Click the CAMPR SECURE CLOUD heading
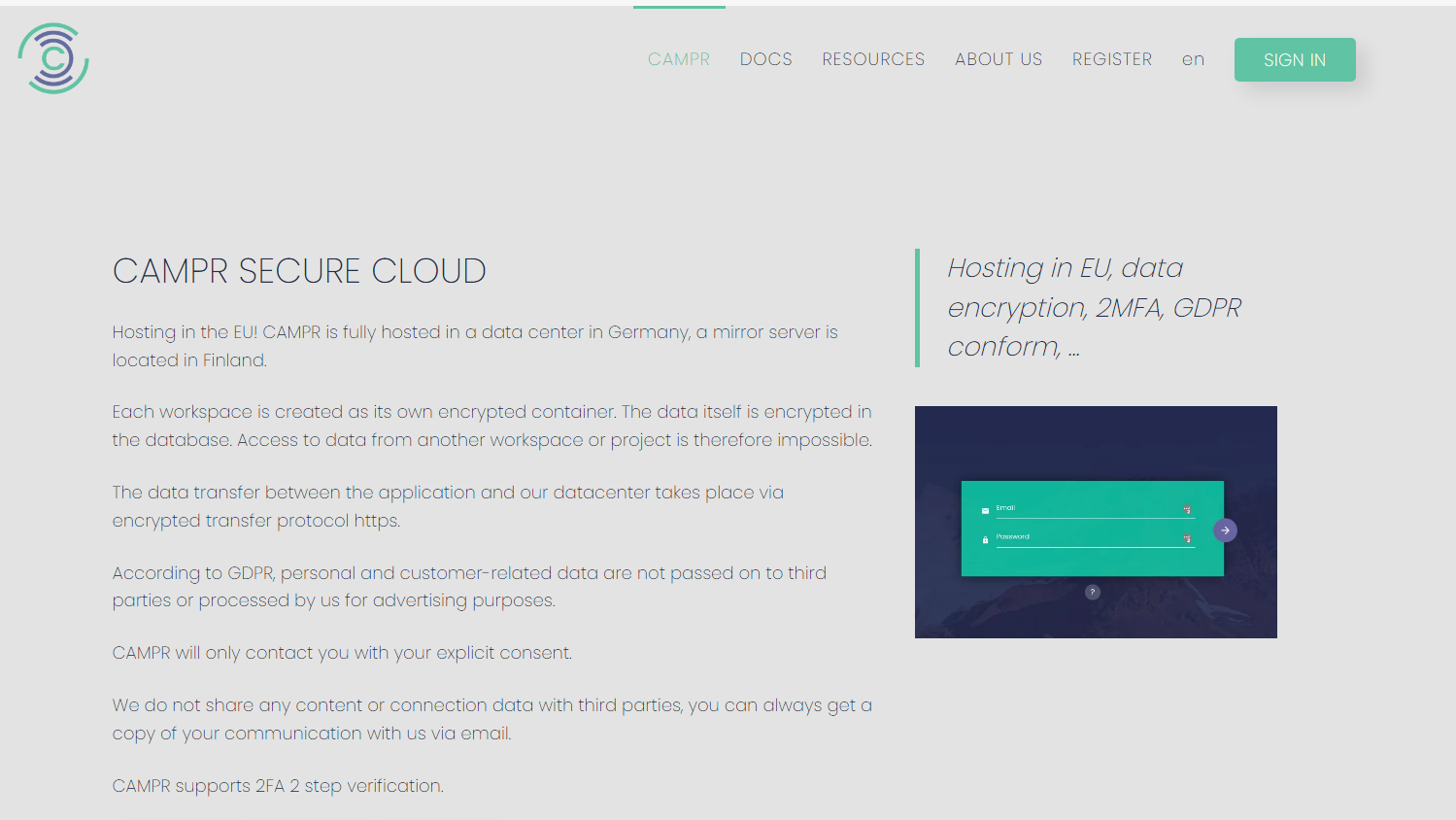Viewport: 1456px width, 820px height. [299, 271]
